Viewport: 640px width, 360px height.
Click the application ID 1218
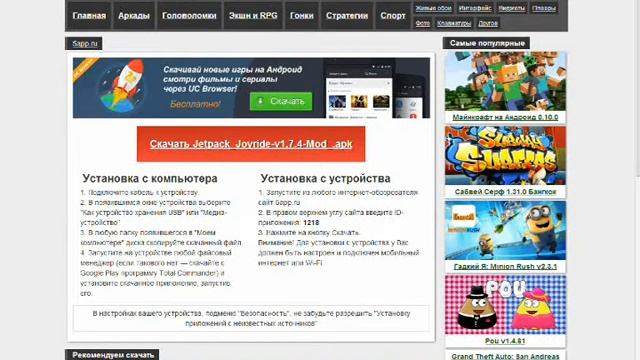pos(311,223)
